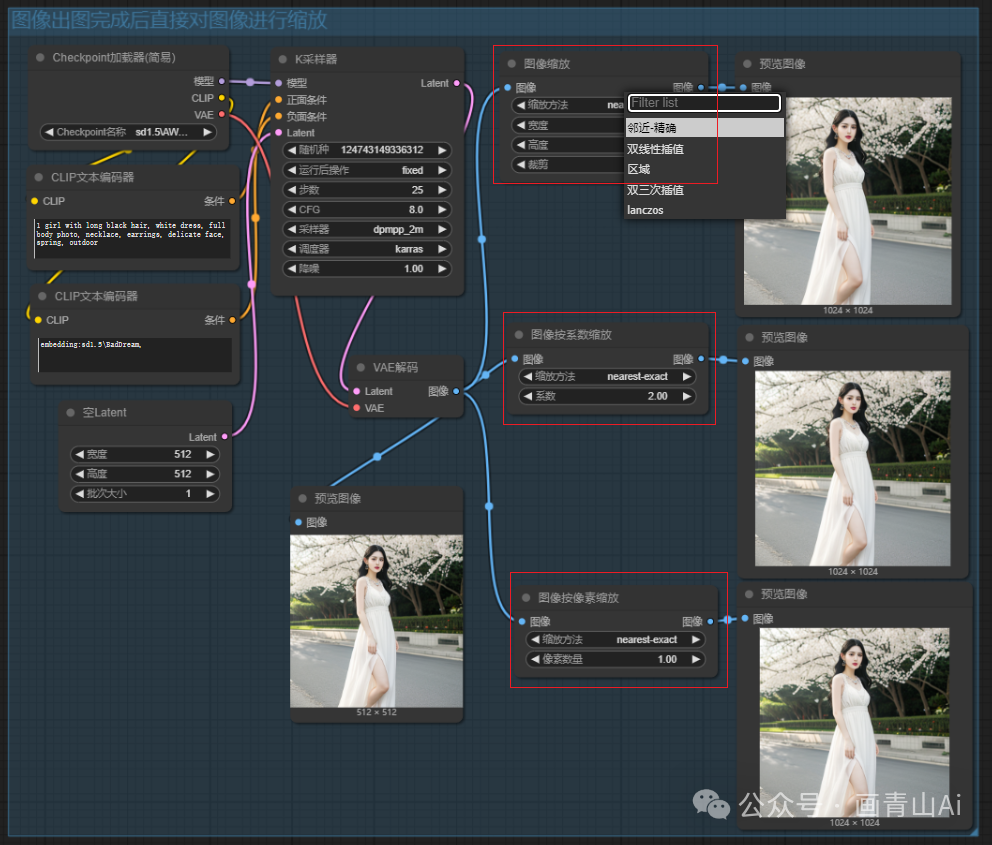Increase 随机种 value with right arrow
Screen dimensions: 992x845
(x=442, y=150)
